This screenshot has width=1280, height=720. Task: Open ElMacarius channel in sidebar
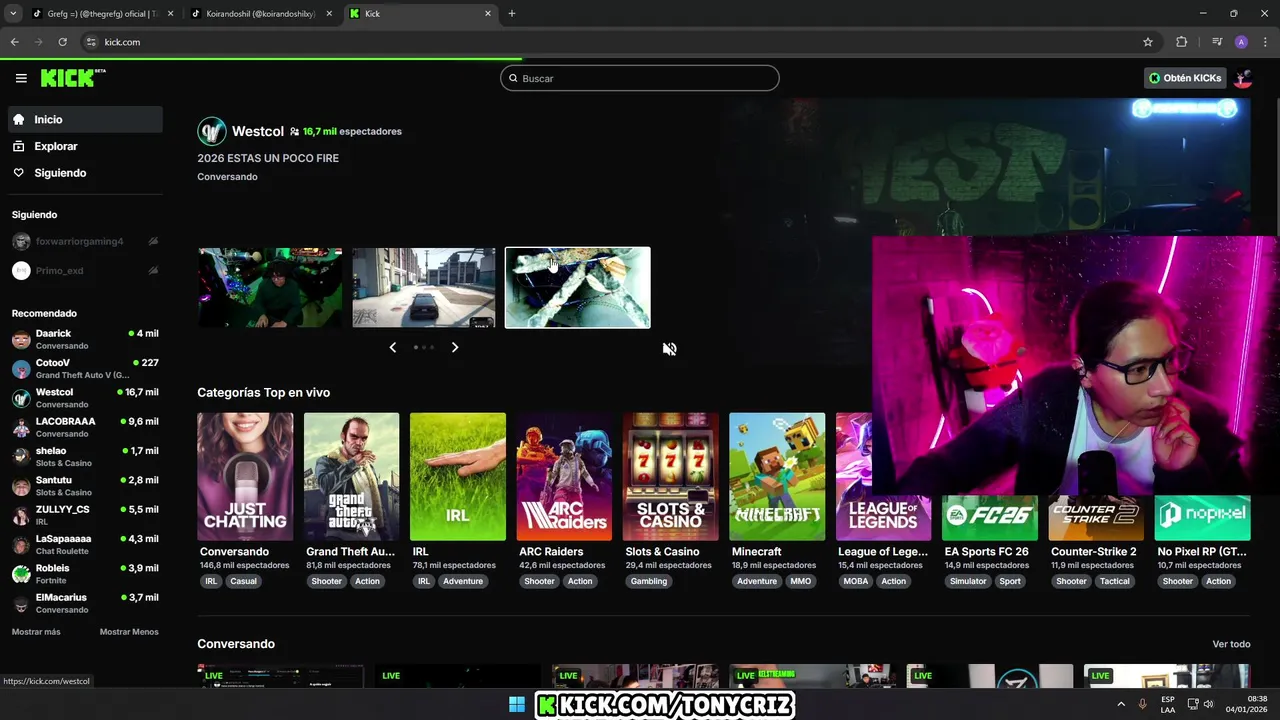click(85, 603)
